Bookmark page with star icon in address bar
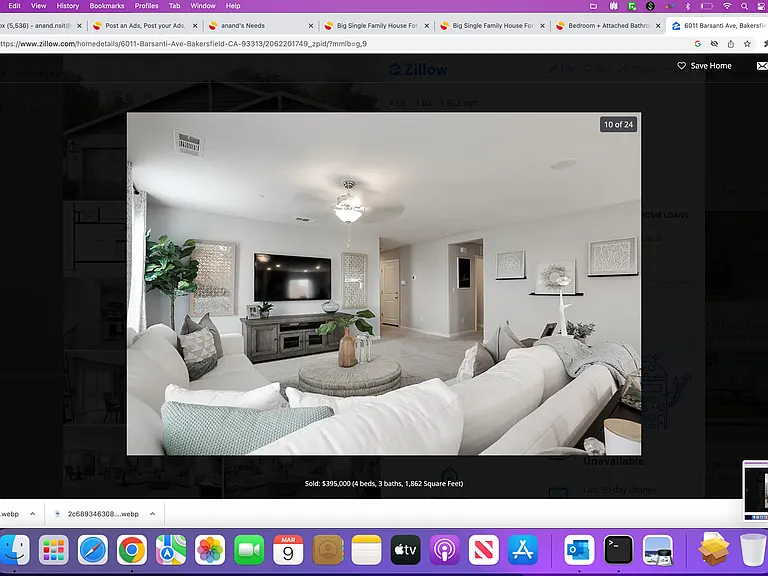 click(x=747, y=44)
